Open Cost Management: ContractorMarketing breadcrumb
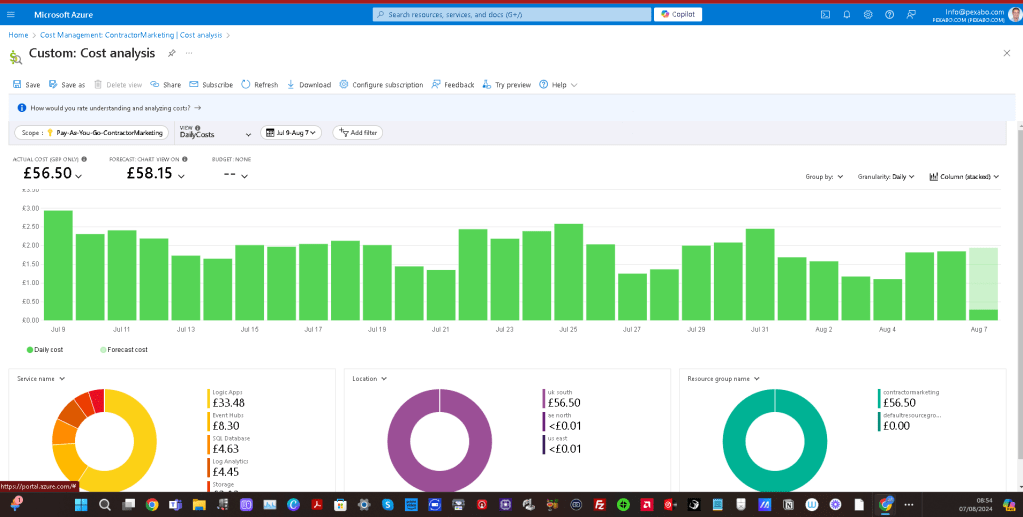Viewport: 1023px width, 517px height. click(130, 35)
